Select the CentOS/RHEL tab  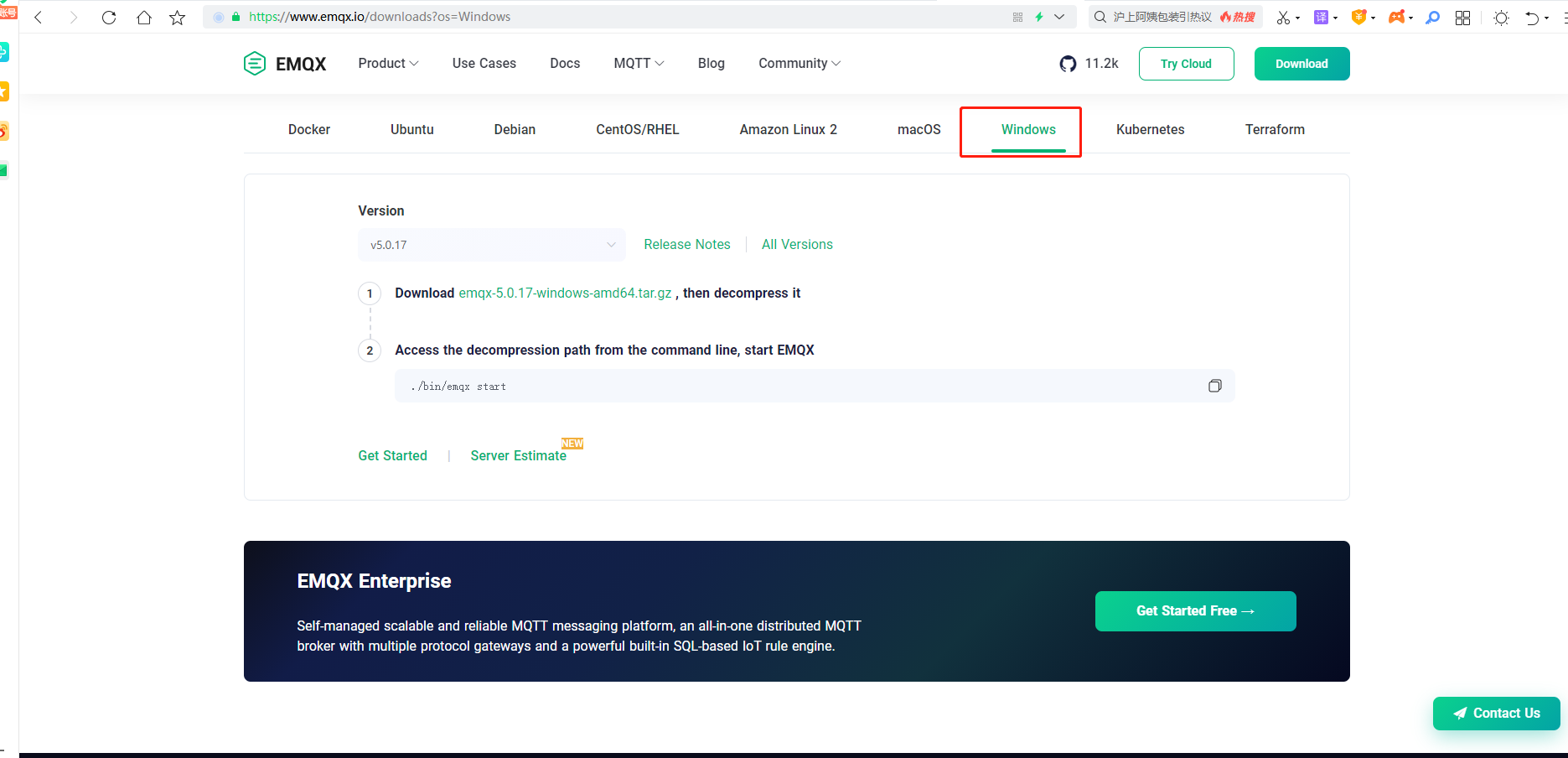(638, 130)
